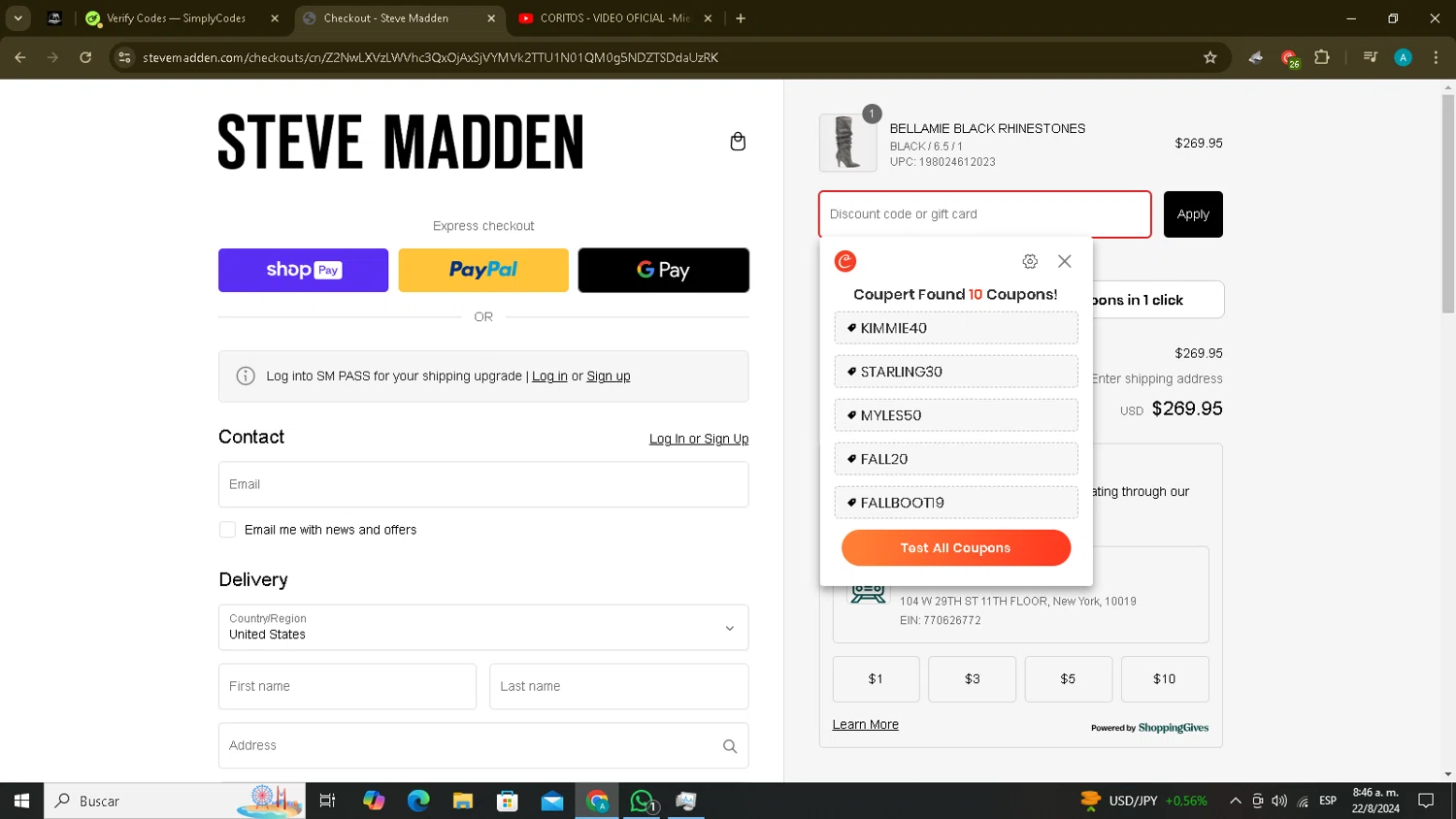The height and width of the screenshot is (819, 1456).
Task: Close the Coupert coupon popup
Action: tap(1065, 261)
